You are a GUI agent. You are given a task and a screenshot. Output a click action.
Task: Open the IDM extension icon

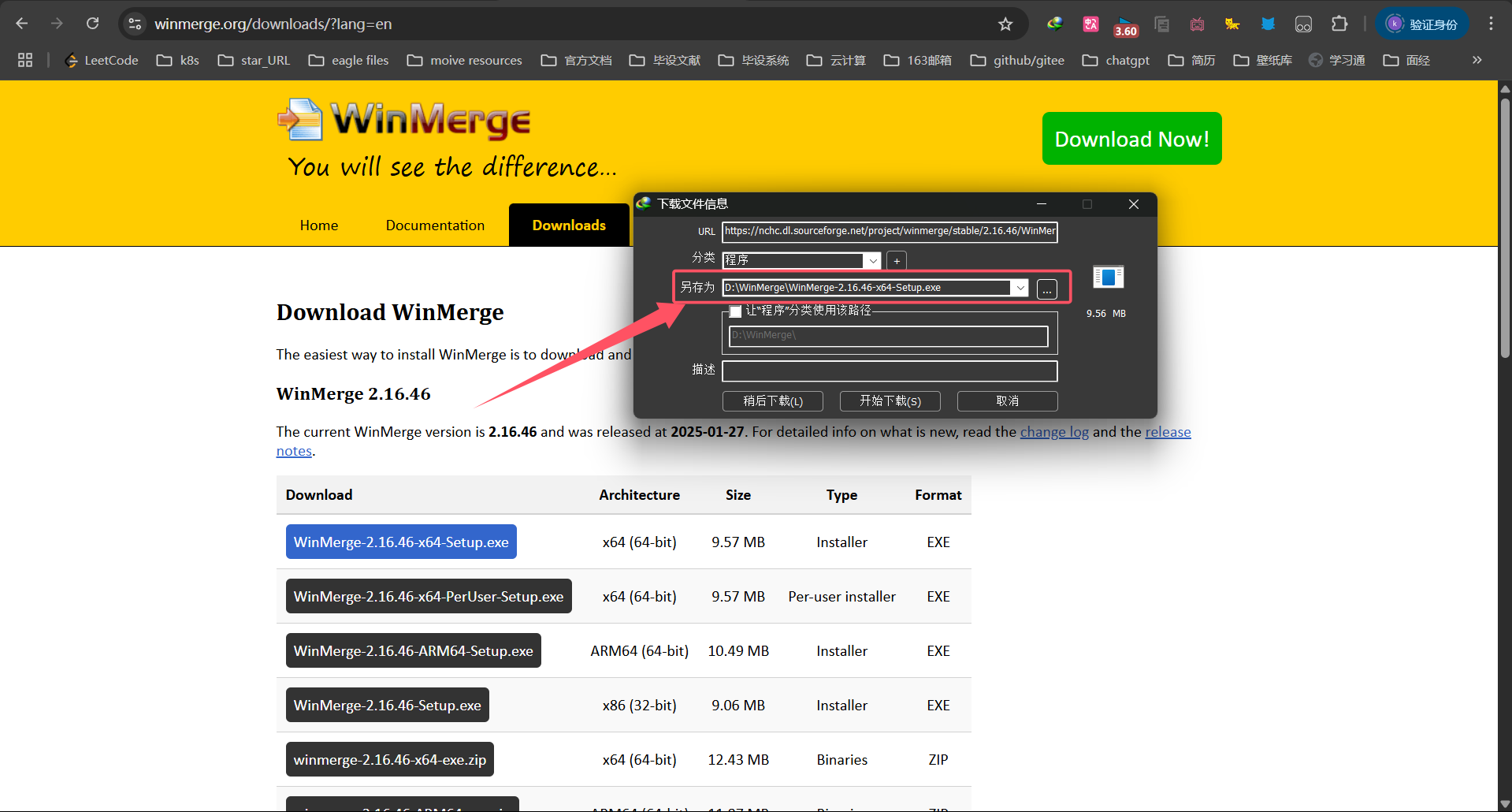click(x=1055, y=24)
